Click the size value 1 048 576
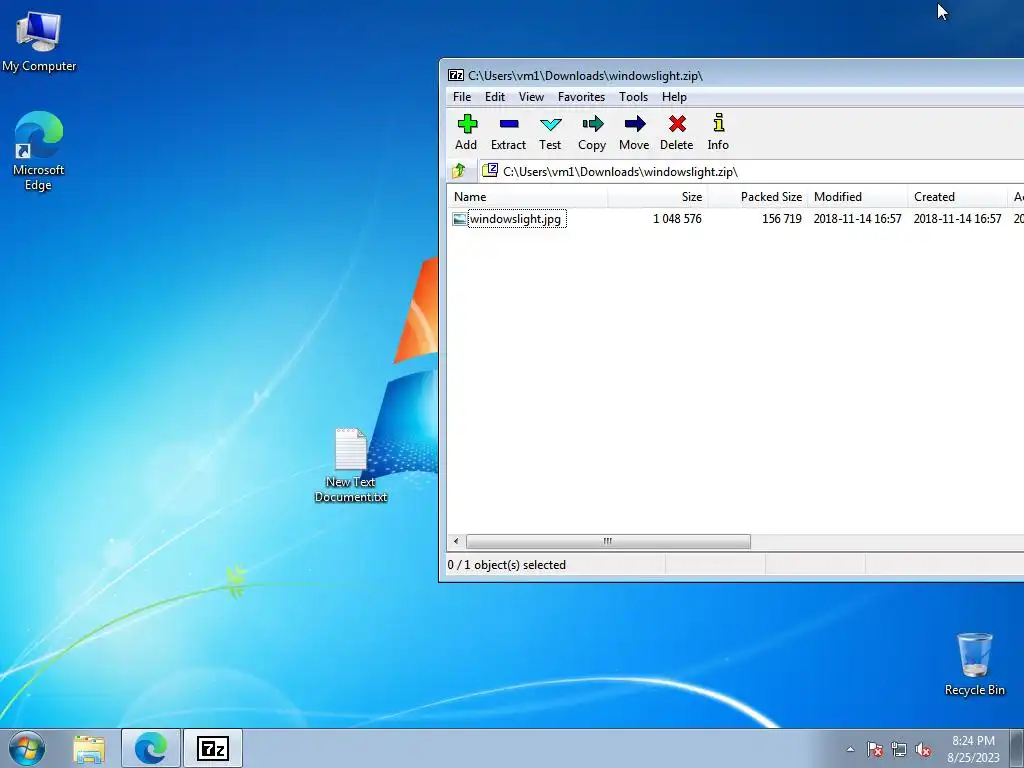The height and width of the screenshot is (768, 1024). coord(677,219)
